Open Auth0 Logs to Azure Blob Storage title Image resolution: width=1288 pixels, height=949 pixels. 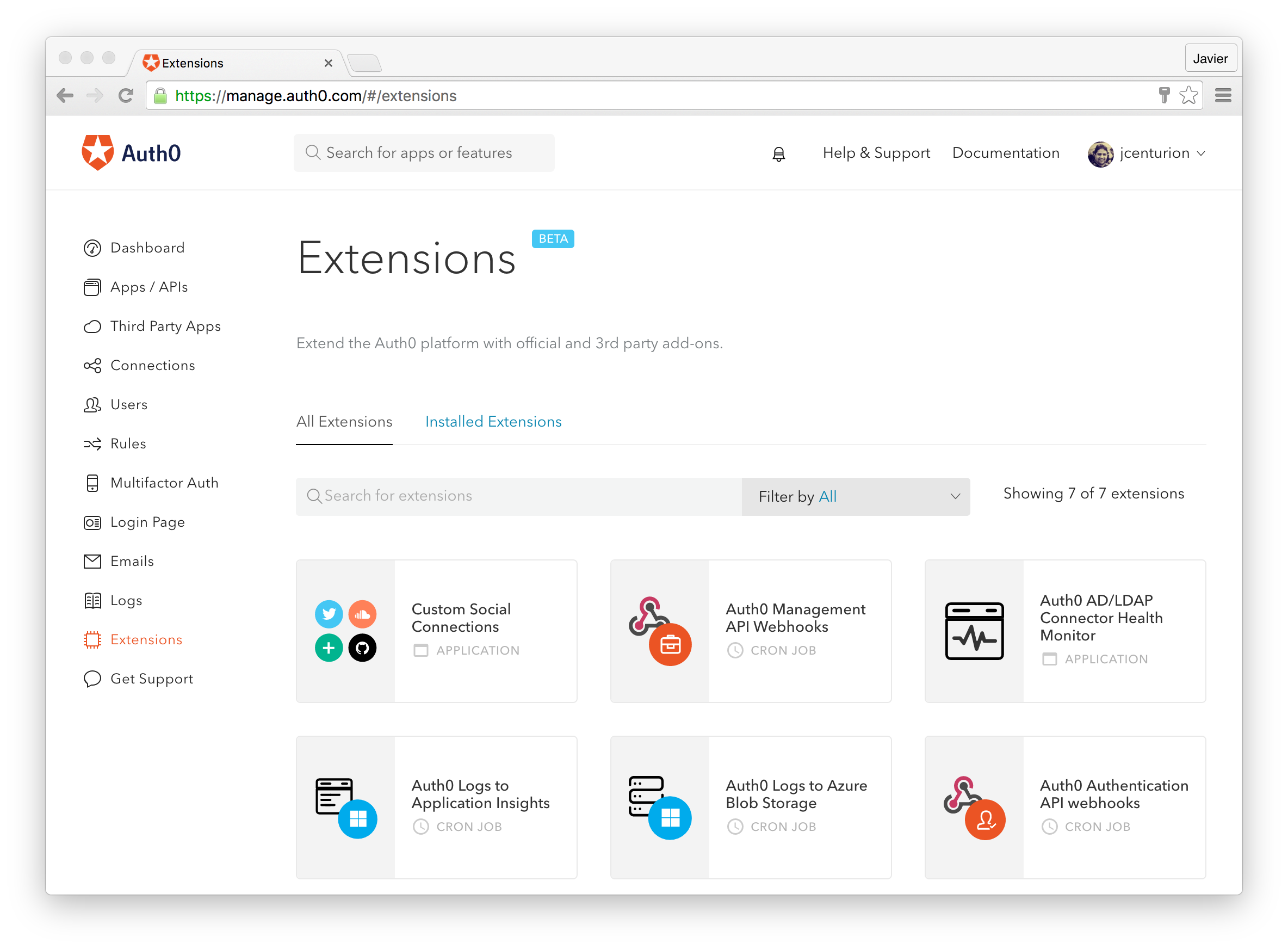point(796,794)
